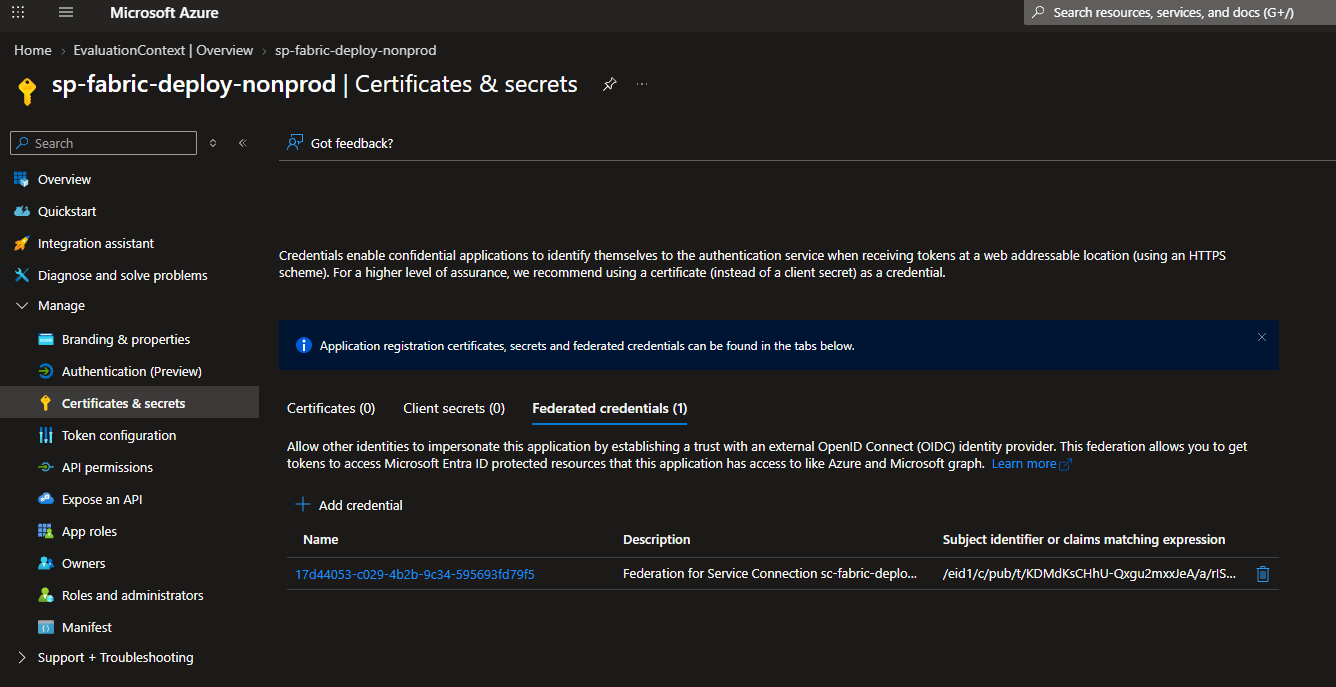Switch to the Certificates (0) tab
Viewport: 1336px width, 687px height.
[331, 408]
